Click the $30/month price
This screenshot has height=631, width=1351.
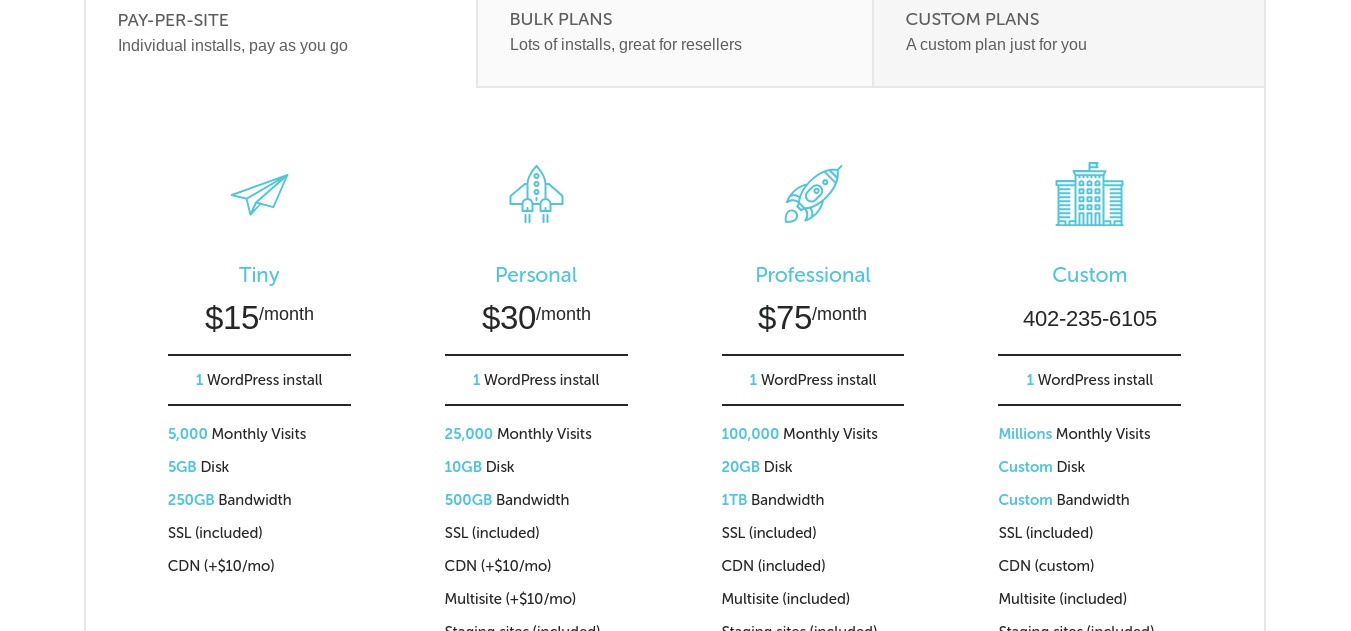point(536,317)
